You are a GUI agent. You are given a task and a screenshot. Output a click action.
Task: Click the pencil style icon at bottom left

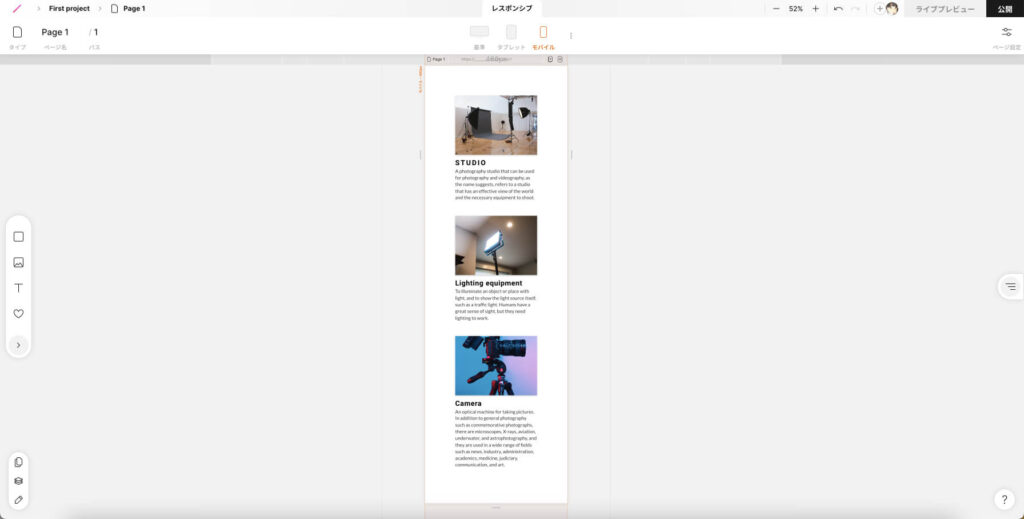[x=18, y=500]
